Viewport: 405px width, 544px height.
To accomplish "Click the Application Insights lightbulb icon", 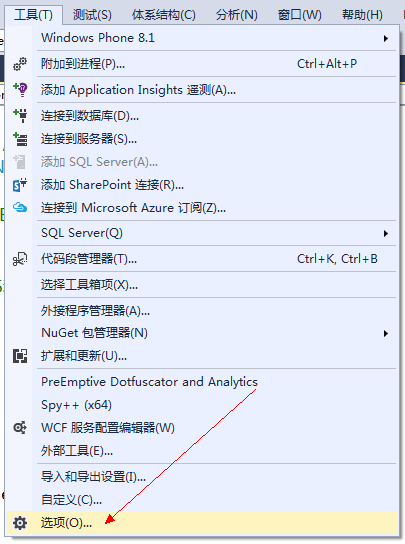I will (x=20, y=90).
